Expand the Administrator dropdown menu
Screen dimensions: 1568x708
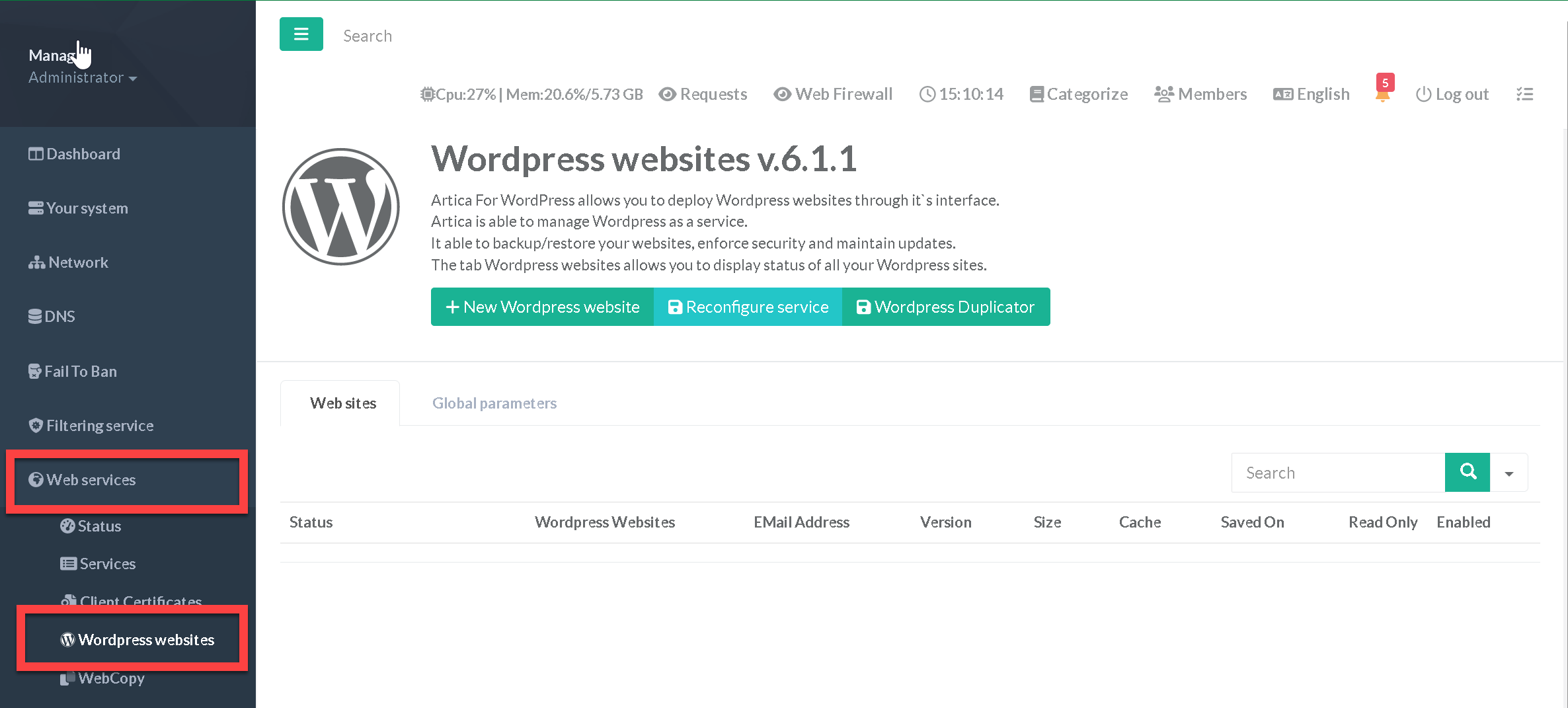click(83, 78)
